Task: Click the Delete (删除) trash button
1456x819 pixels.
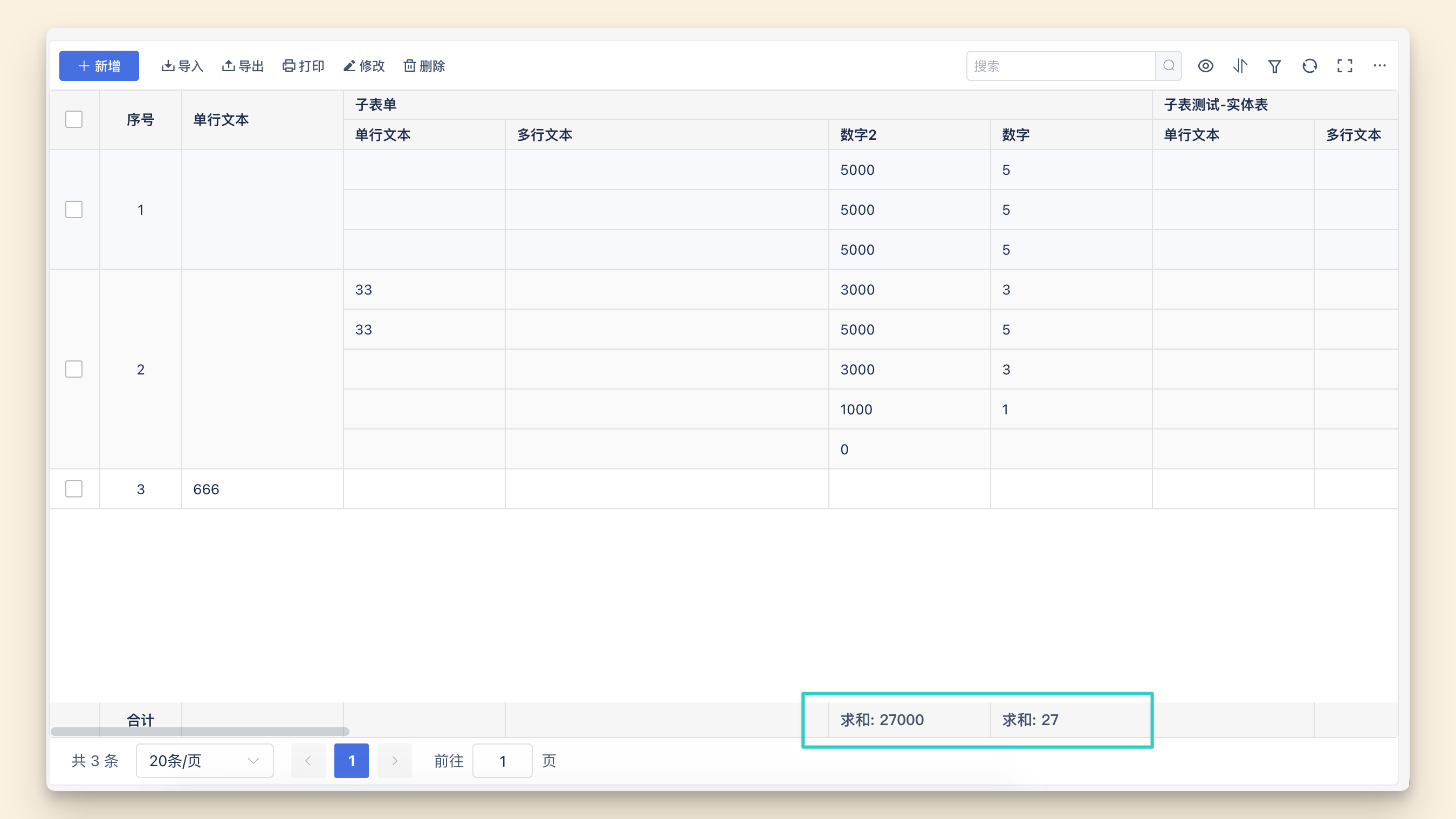Action: pyautogui.click(x=424, y=66)
